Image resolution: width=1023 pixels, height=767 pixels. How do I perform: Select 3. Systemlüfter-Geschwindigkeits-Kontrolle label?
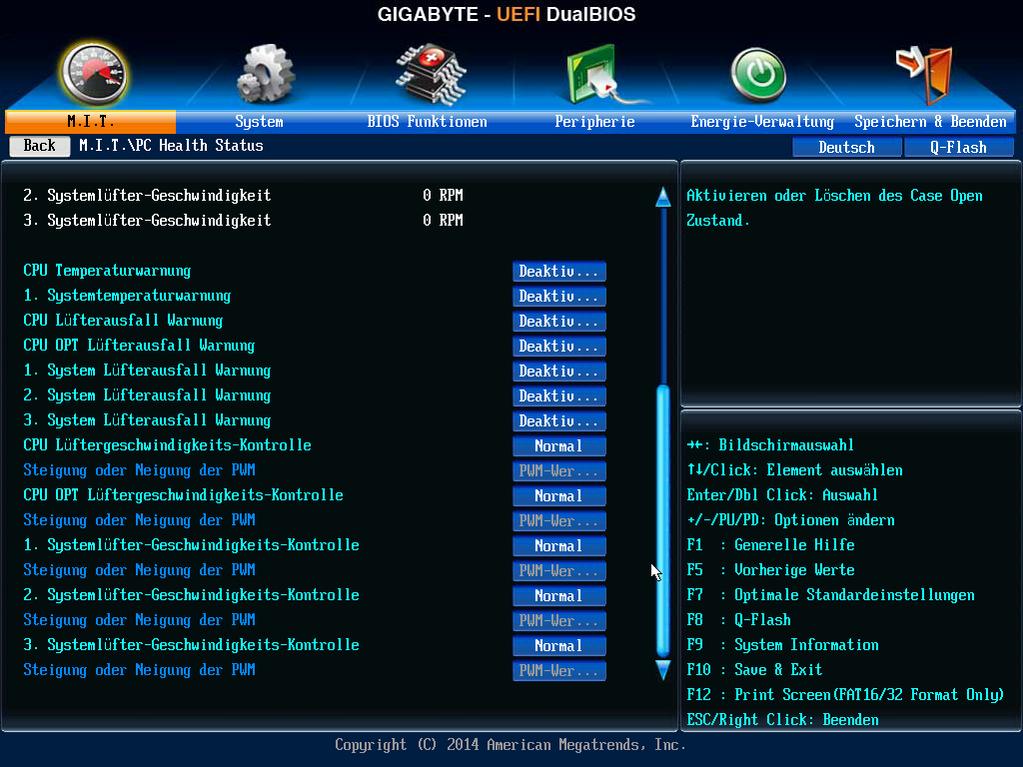[x=191, y=645]
